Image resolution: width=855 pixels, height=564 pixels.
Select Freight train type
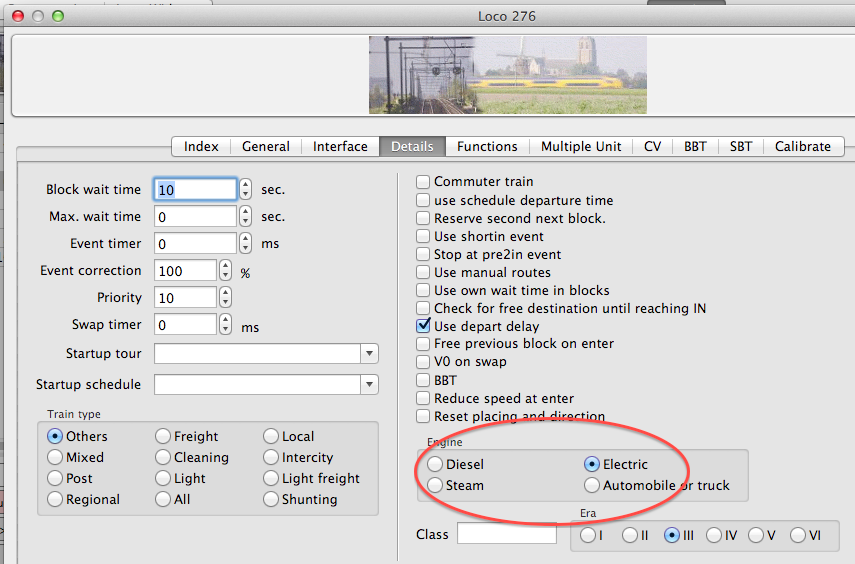pos(162,436)
